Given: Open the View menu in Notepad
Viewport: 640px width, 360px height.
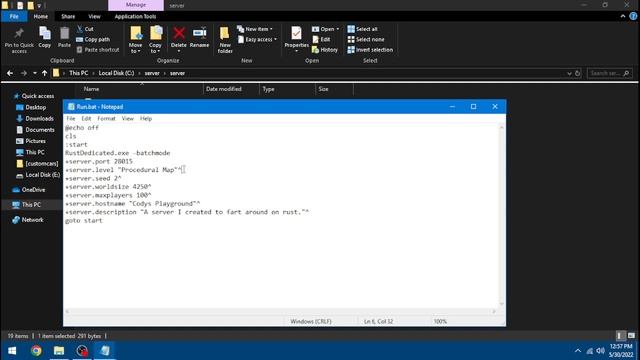Looking at the screenshot, I should point(128,118).
